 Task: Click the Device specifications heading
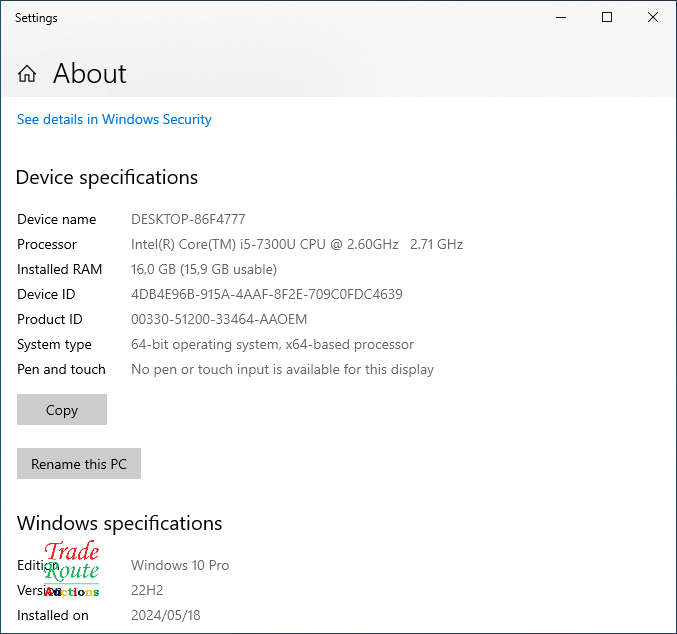coord(107,177)
